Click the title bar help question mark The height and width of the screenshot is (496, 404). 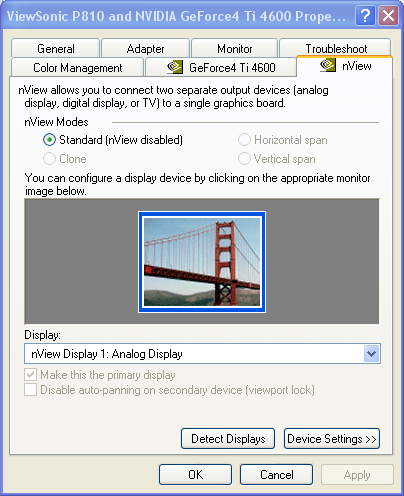coord(365,15)
